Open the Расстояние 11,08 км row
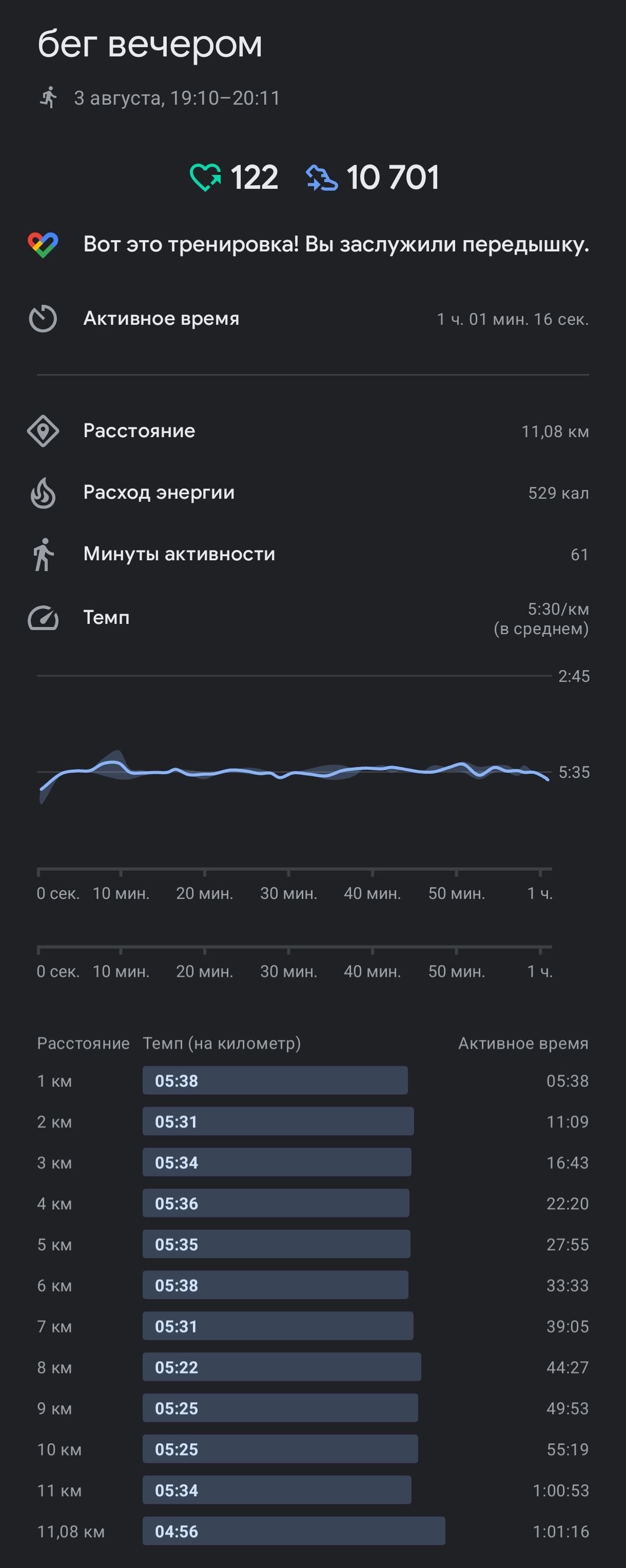 point(313,432)
